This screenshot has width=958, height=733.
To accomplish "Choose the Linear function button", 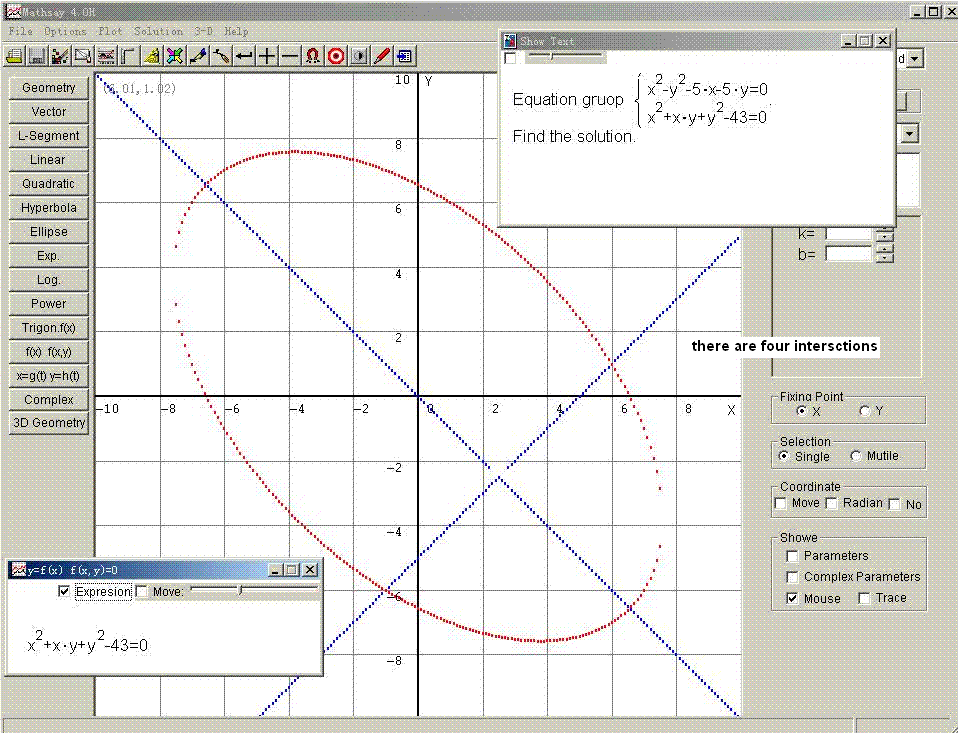I will click(x=49, y=160).
